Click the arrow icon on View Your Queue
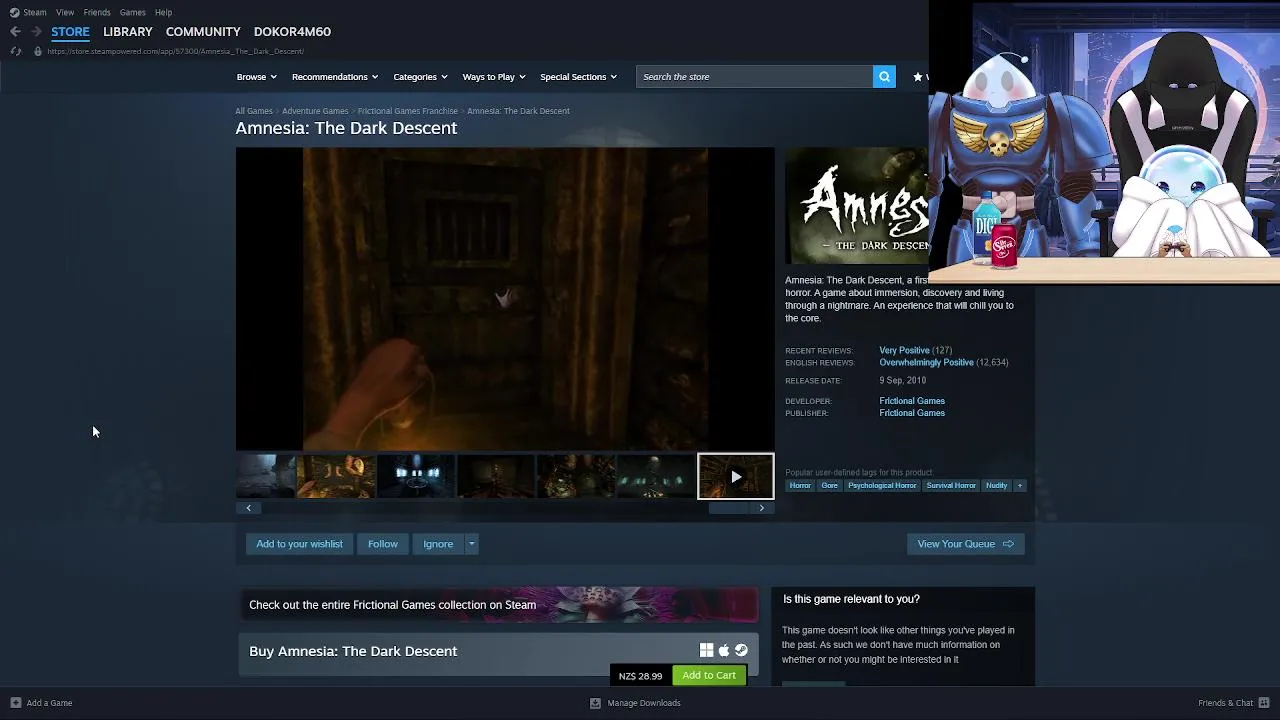The height and width of the screenshot is (720, 1280). point(1008,544)
